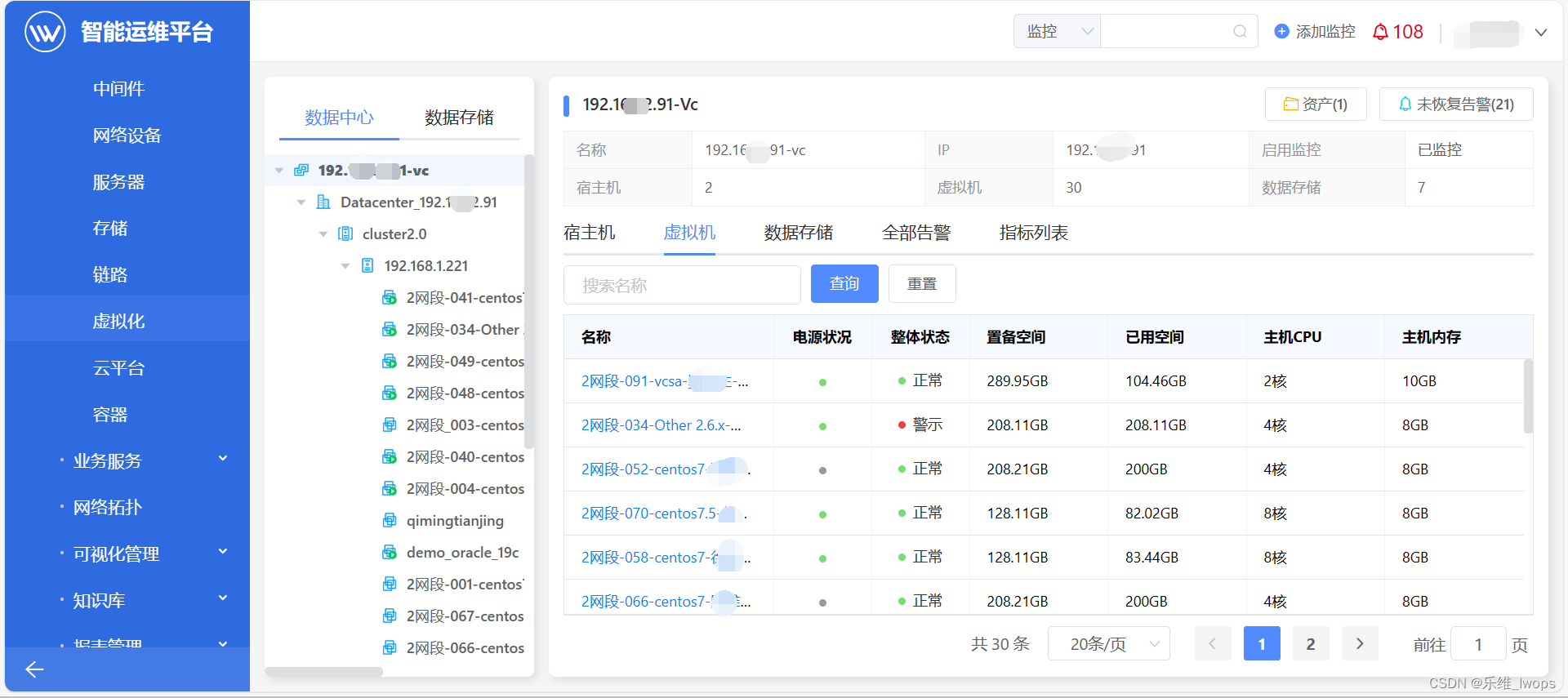Click bell icon in 未恢复告警(21) button
The height and width of the screenshot is (698, 1568).
point(1405,104)
